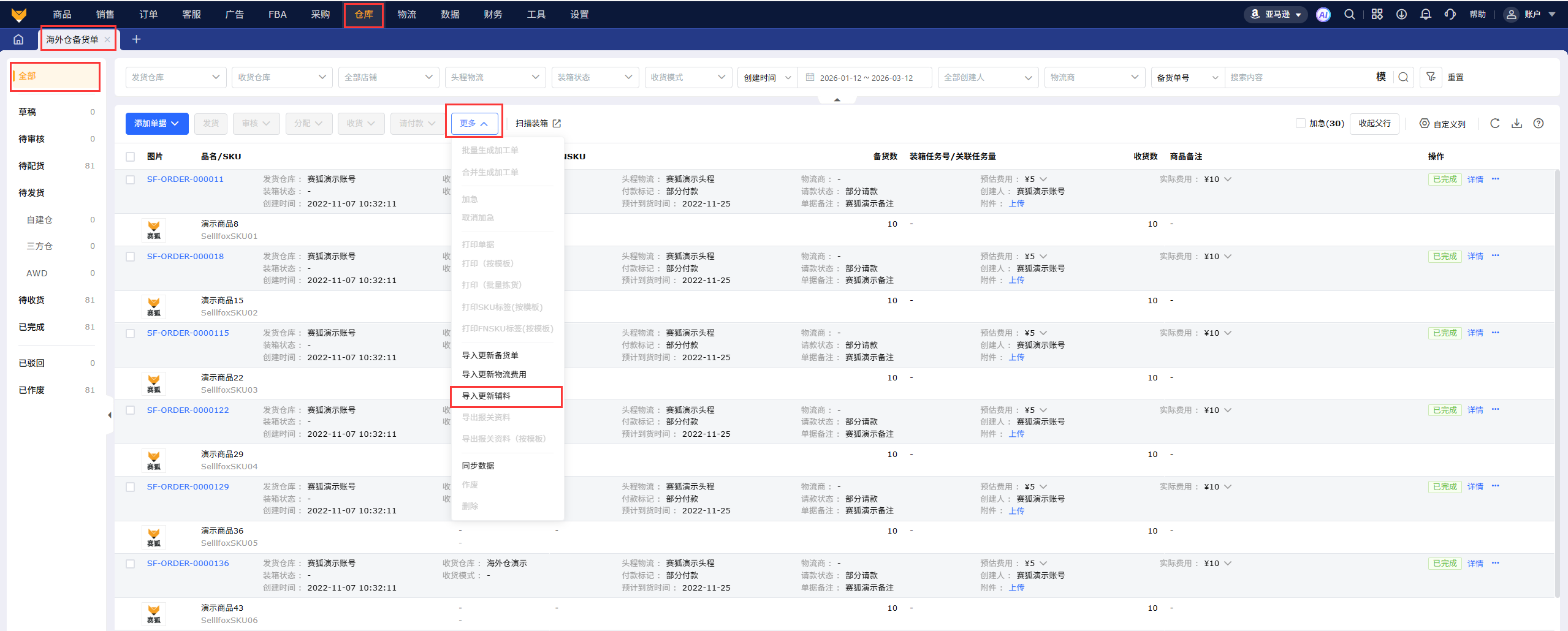Open more actions for SF-ORDER-0000115
This screenshot has height=631, width=1568.
1495,333
